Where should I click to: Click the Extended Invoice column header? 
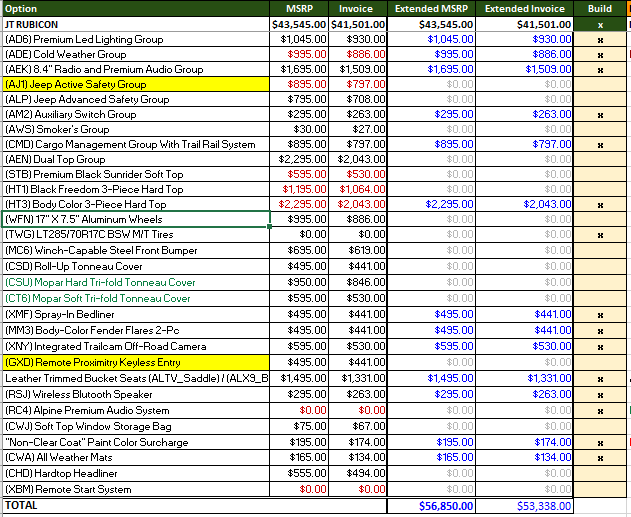click(x=525, y=8)
